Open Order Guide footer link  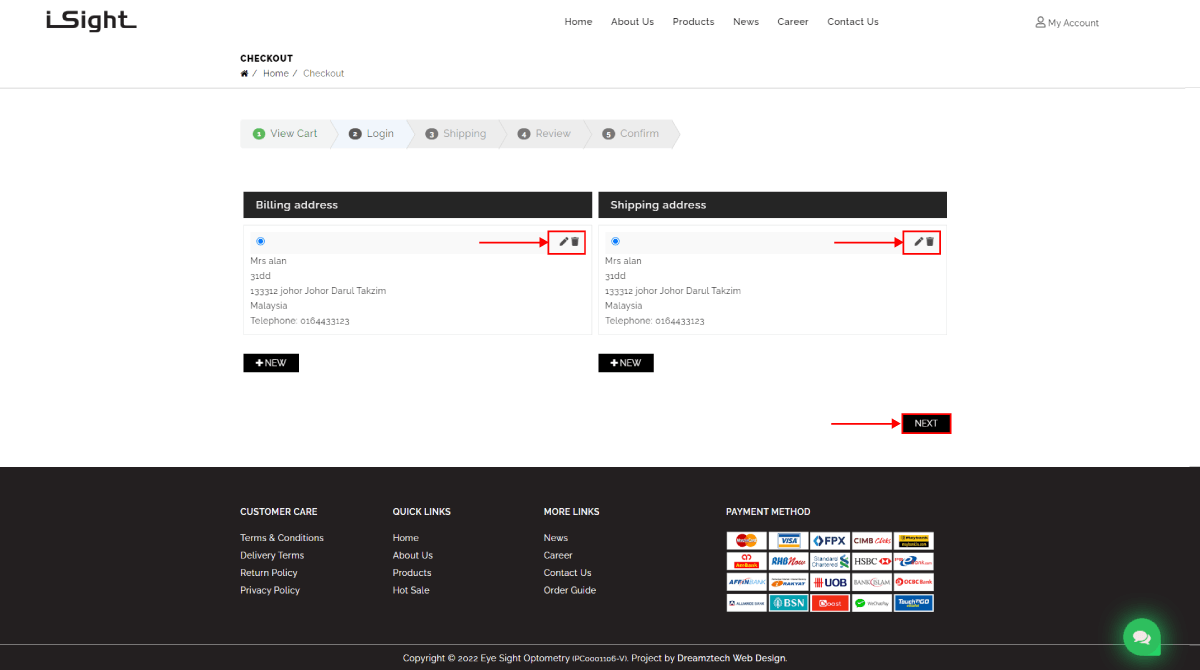570,591
